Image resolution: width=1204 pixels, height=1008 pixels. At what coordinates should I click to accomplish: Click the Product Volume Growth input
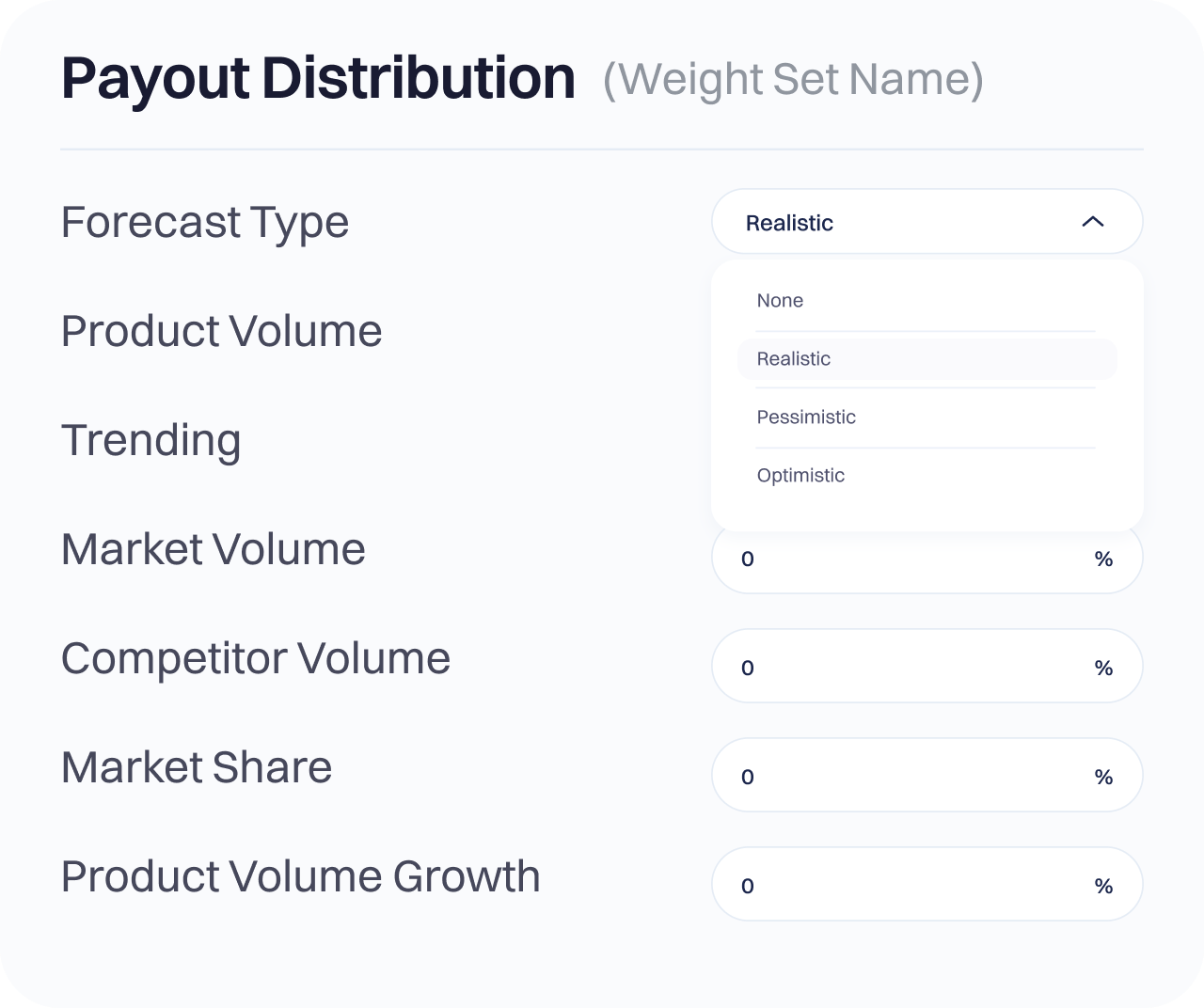click(903, 886)
